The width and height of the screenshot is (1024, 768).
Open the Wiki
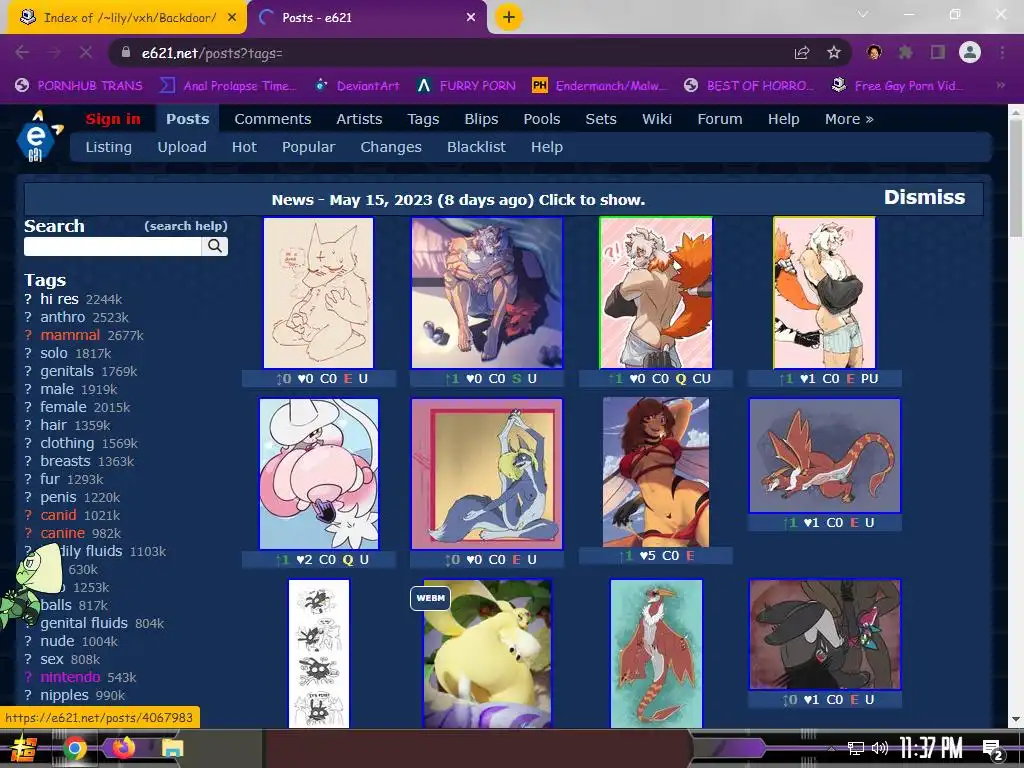[x=656, y=119]
